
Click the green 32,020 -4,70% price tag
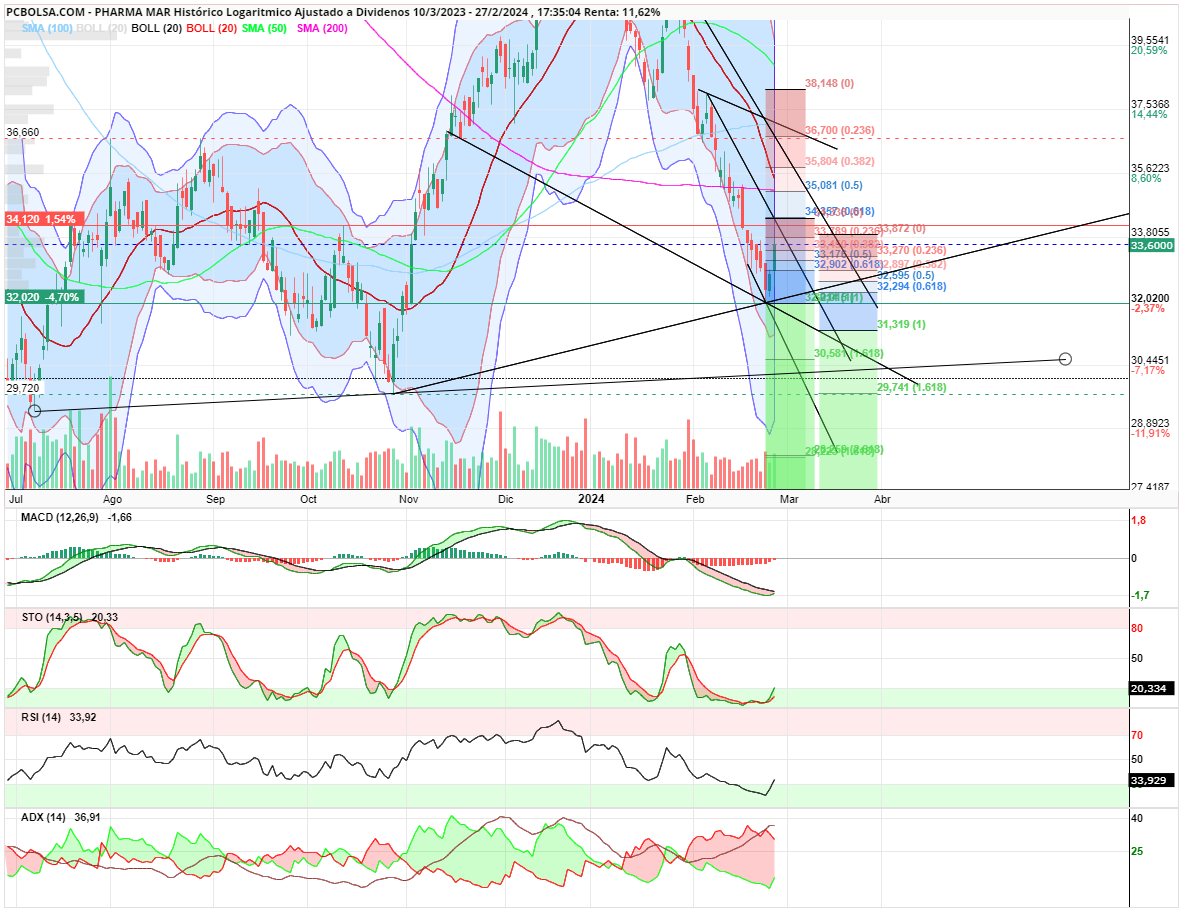[43, 297]
